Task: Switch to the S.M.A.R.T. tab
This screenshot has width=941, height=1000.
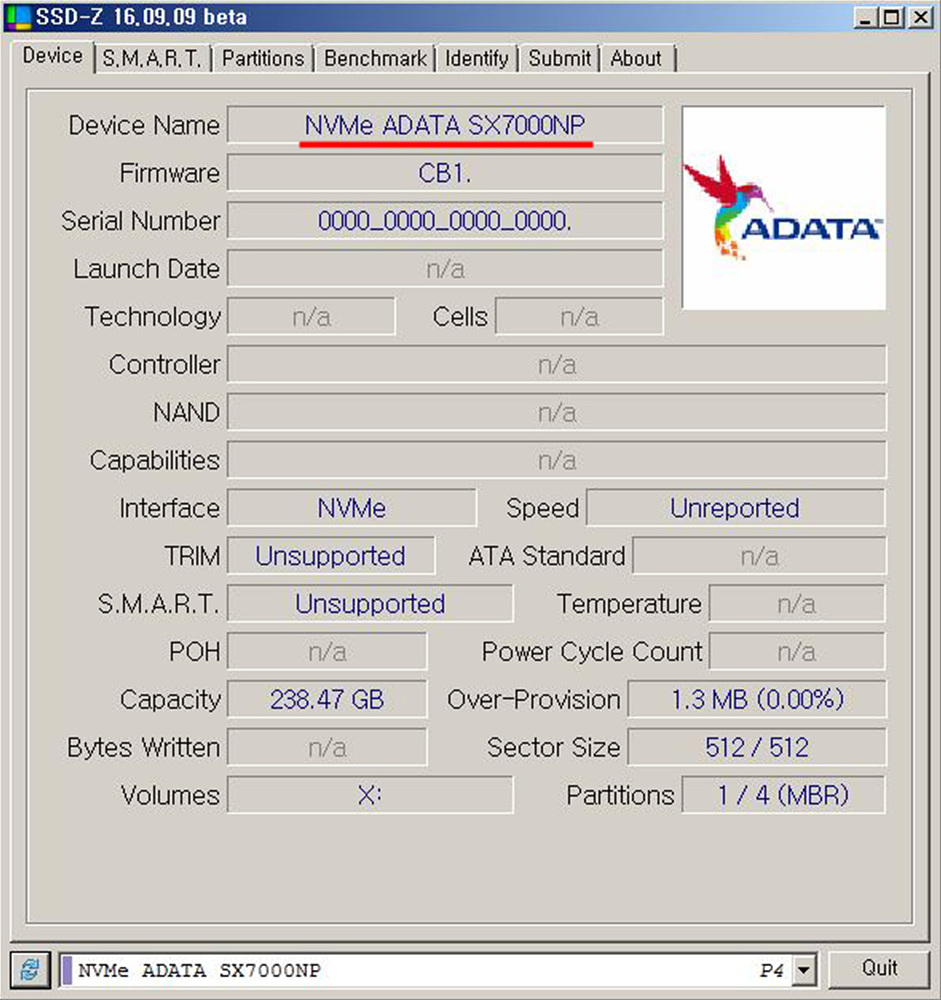Action: pyautogui.click(x=152, y=58)
